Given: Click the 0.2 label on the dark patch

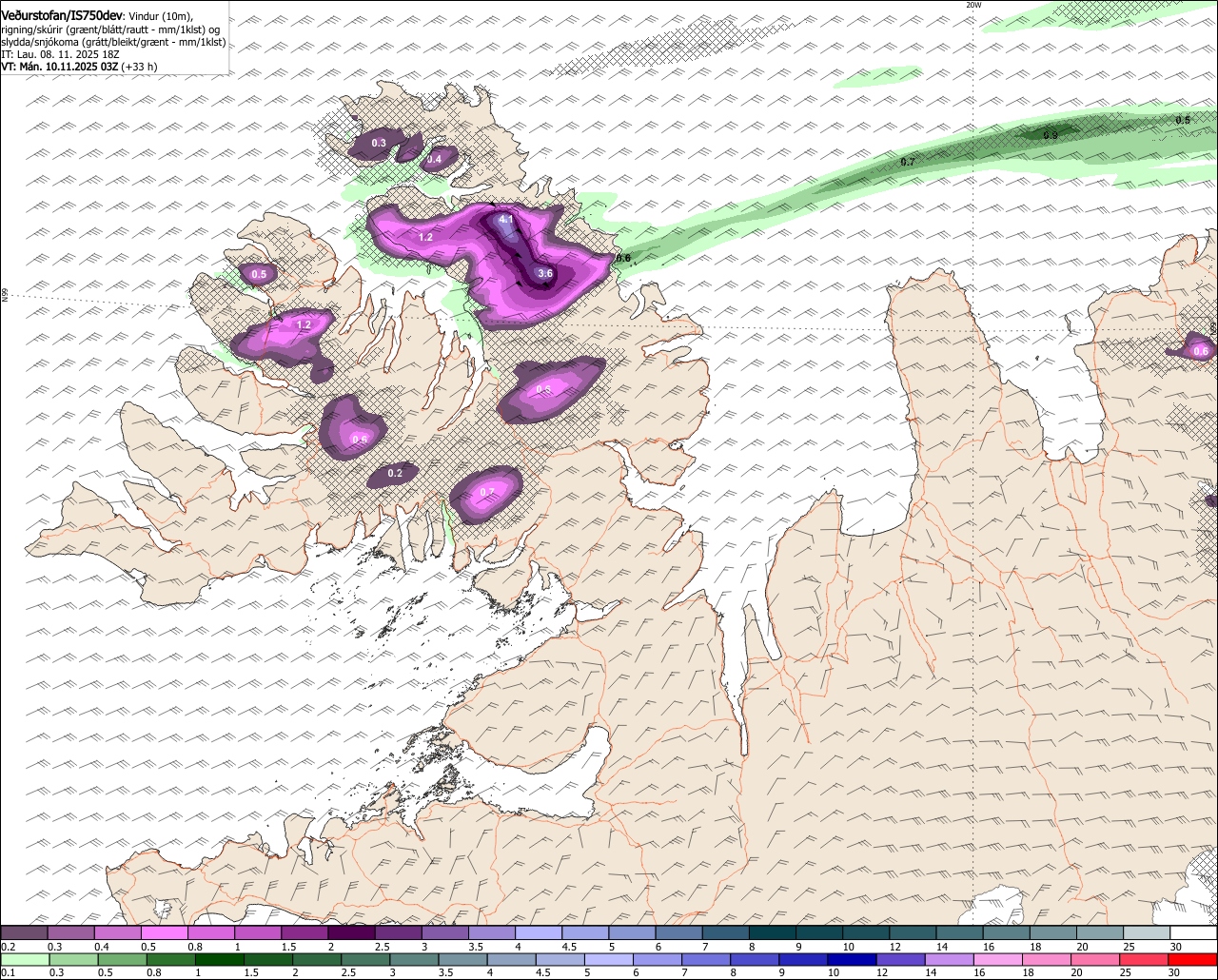Looking at the screenshot, I should pyautogui.click(x=395, y=473).
